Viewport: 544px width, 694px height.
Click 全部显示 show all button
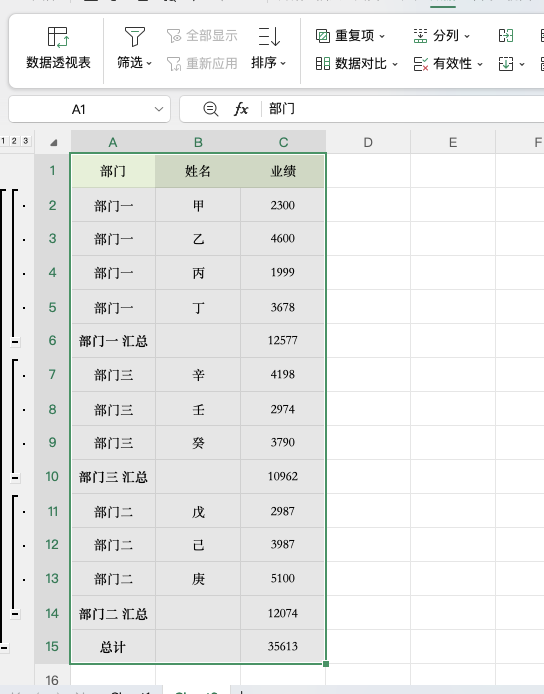pos(202,35)
